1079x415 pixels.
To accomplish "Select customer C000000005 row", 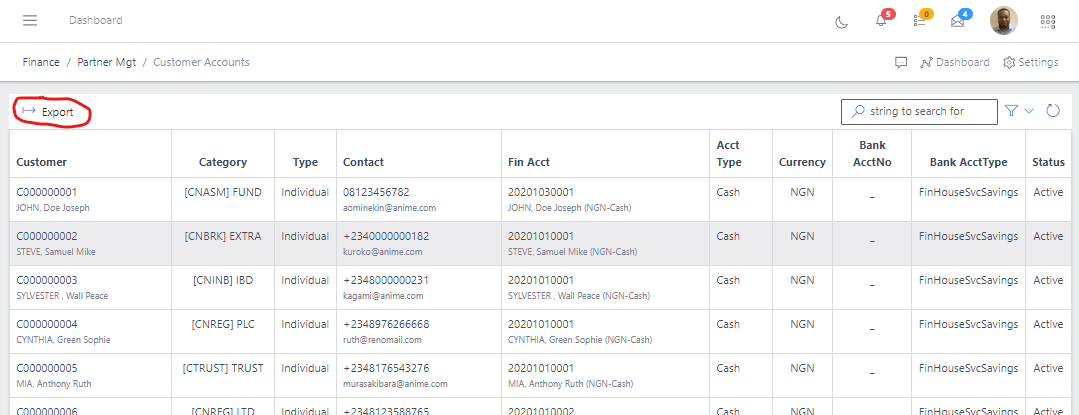I will 540,376.
